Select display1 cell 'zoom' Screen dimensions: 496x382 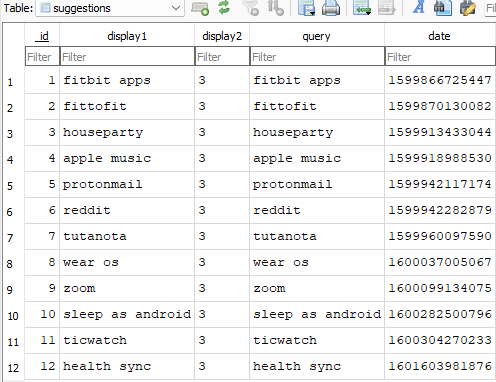pos(127,288)
